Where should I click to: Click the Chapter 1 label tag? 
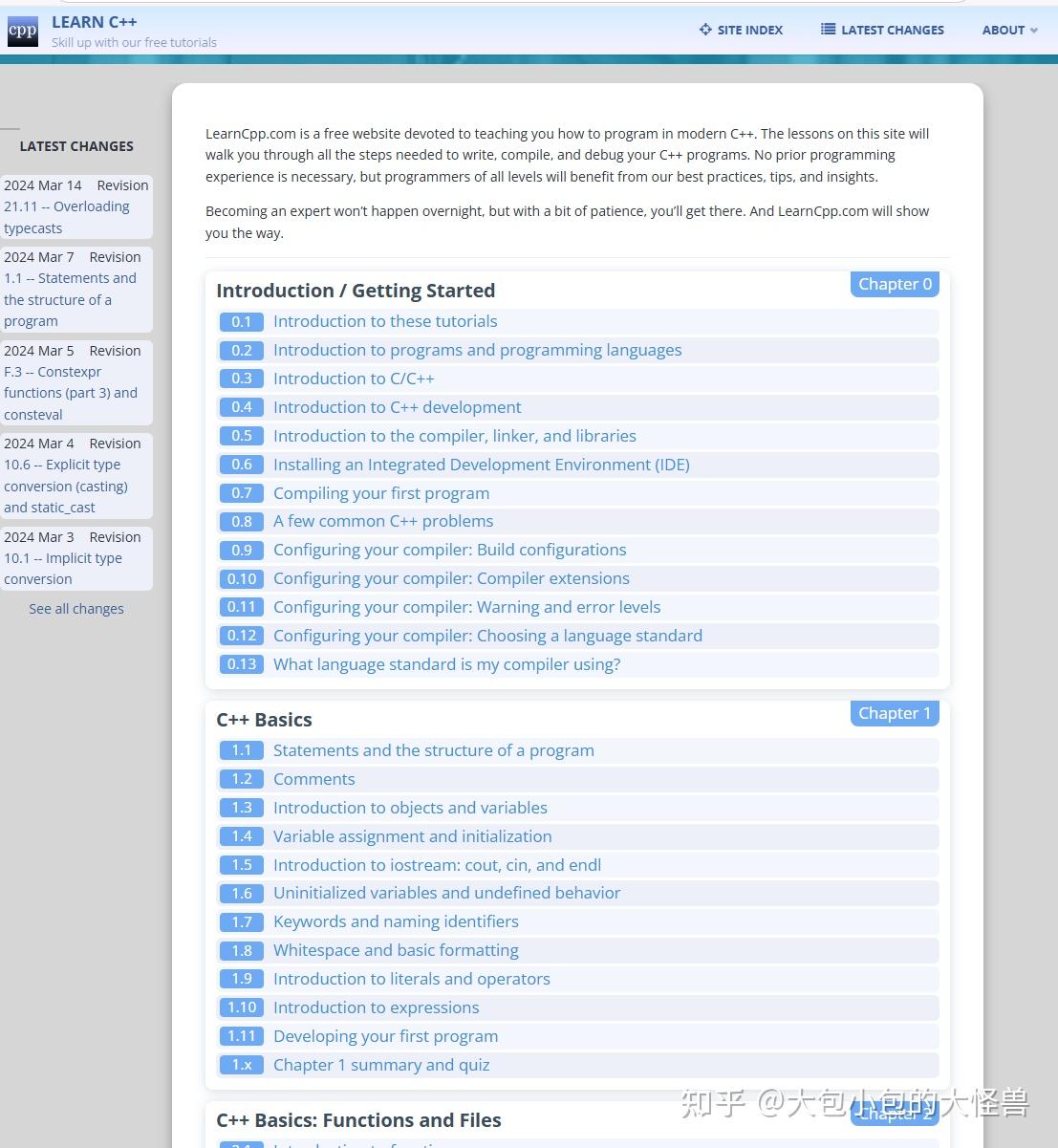coord(895,713)
